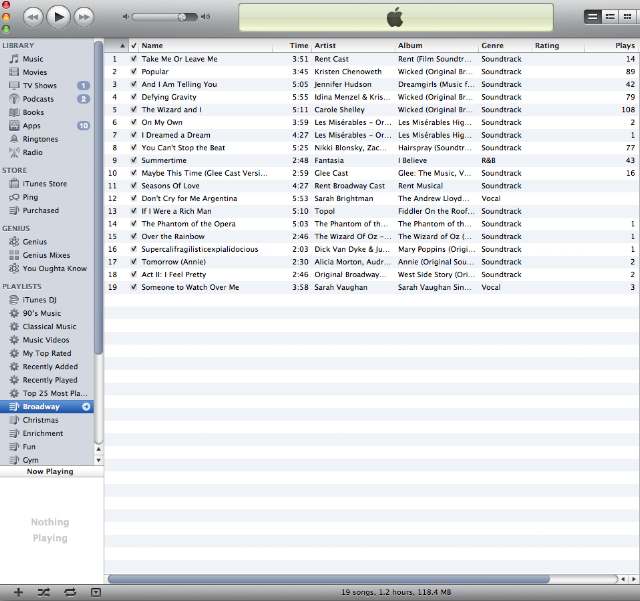Viewport: 640px width, 601px height.
Task: Toggle repeat mode
Action: point(70,592)
